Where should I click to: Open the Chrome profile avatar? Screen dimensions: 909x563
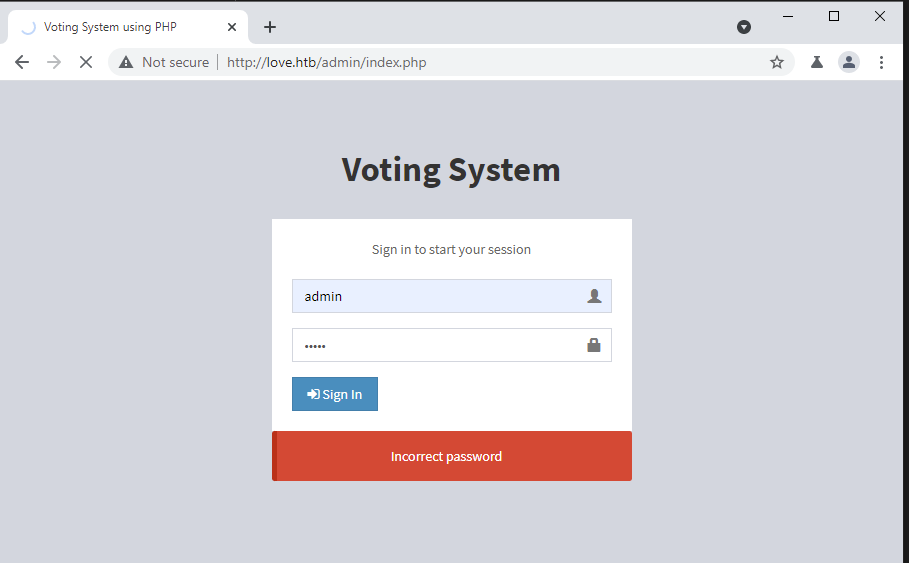tap(849, 62)
